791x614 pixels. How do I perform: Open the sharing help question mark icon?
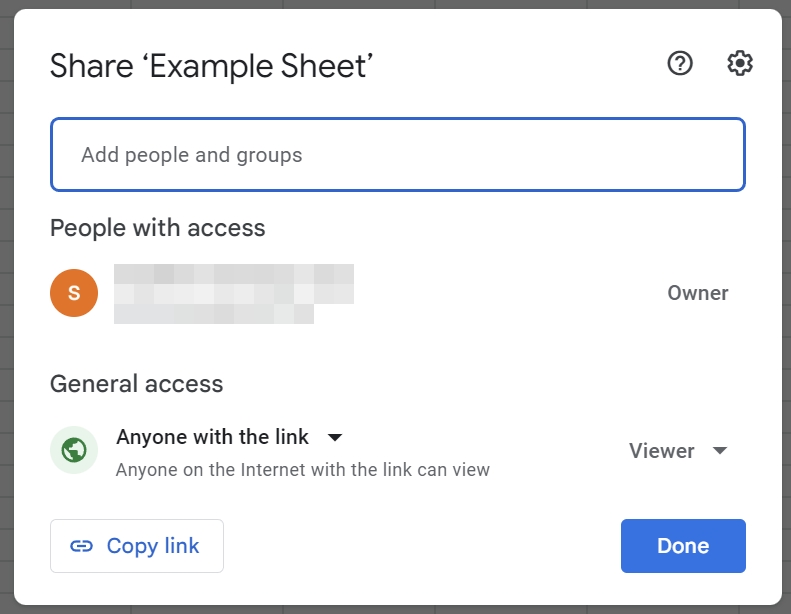click(x=680, y=64)
